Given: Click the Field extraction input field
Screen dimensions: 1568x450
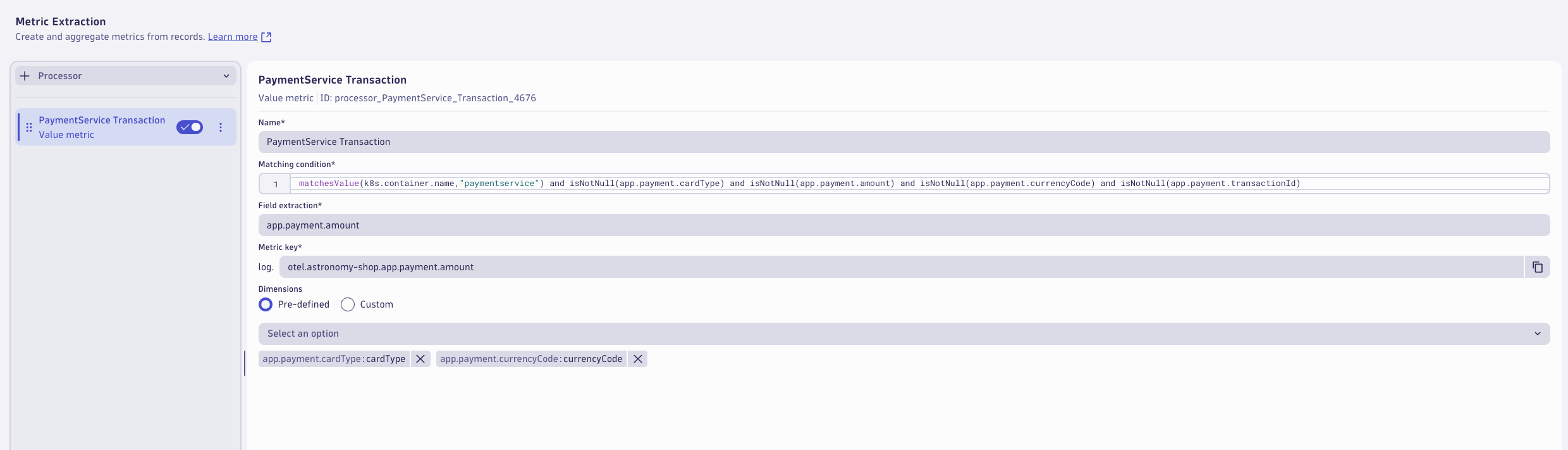Looking at the screenshot, I should click(x=904, y=225).
